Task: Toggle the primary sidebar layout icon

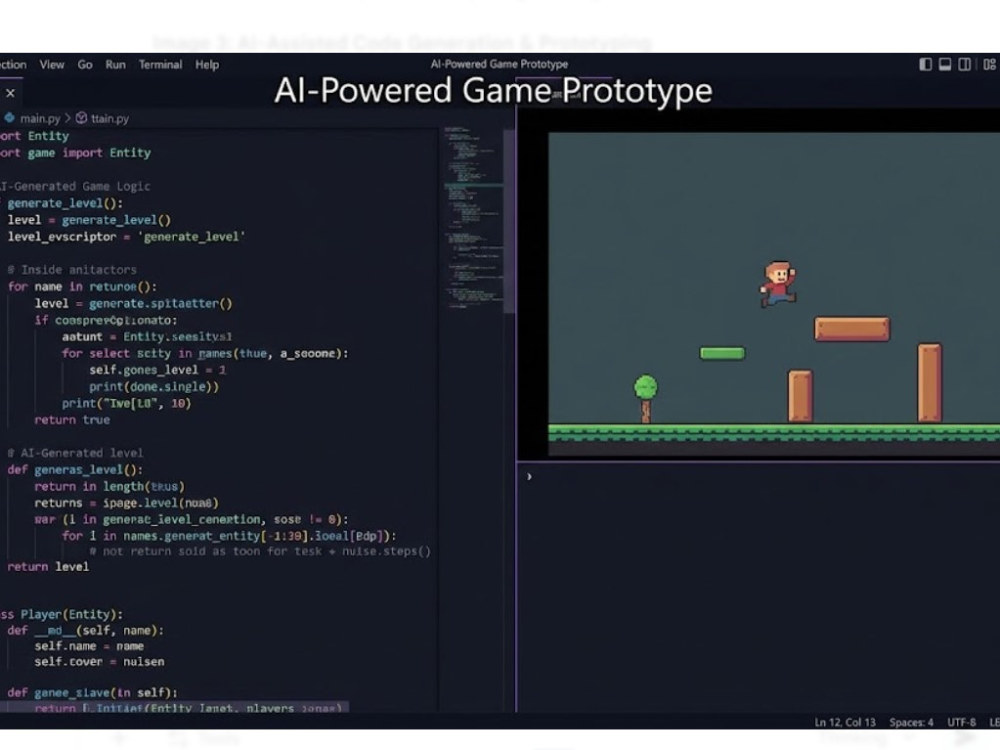Action: pos(925,64)
